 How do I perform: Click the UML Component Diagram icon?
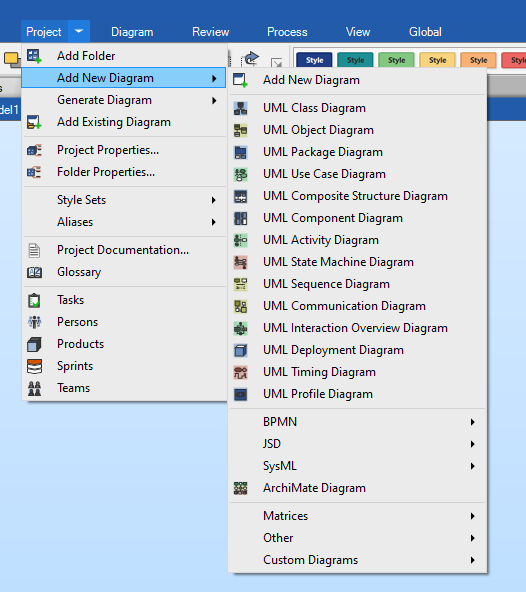240,218
